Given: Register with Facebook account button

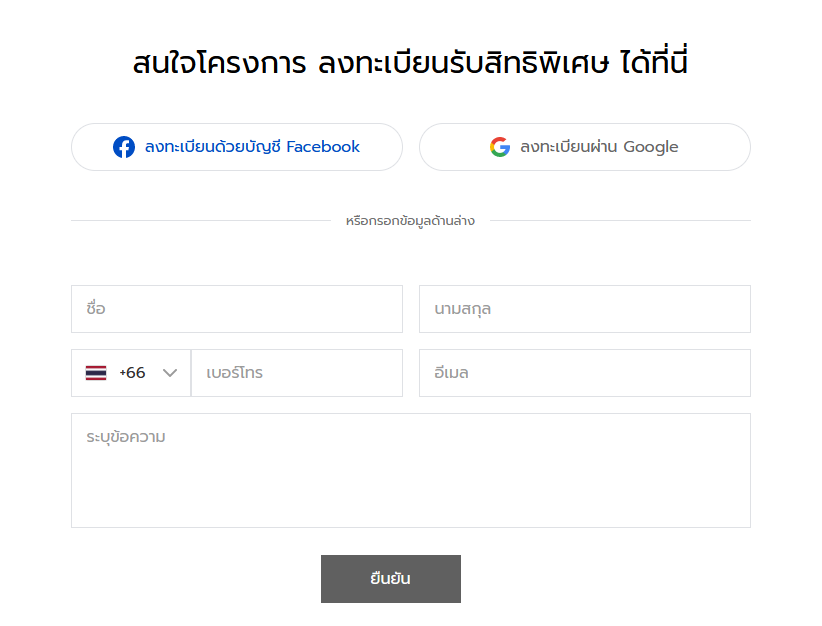Looking at the screenshot, I should coord(237,147).
